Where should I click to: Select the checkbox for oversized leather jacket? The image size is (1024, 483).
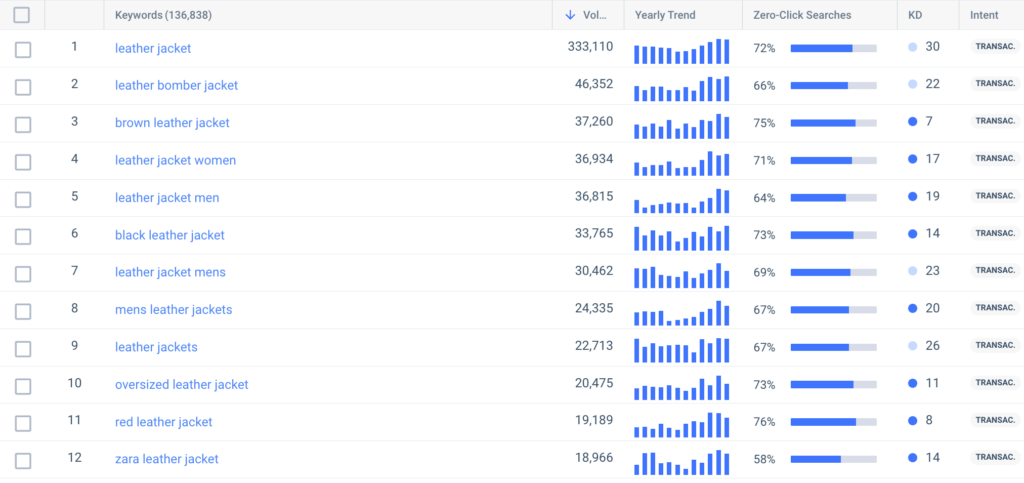[23, 384]
